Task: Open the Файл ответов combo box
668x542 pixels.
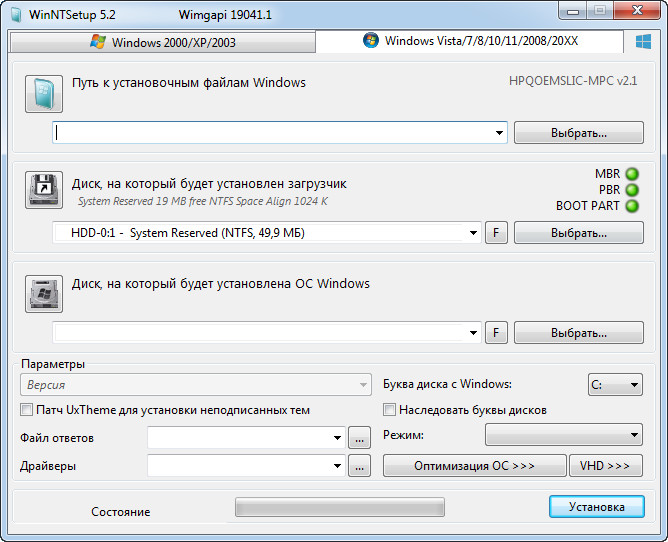Action: pos(247,438)
